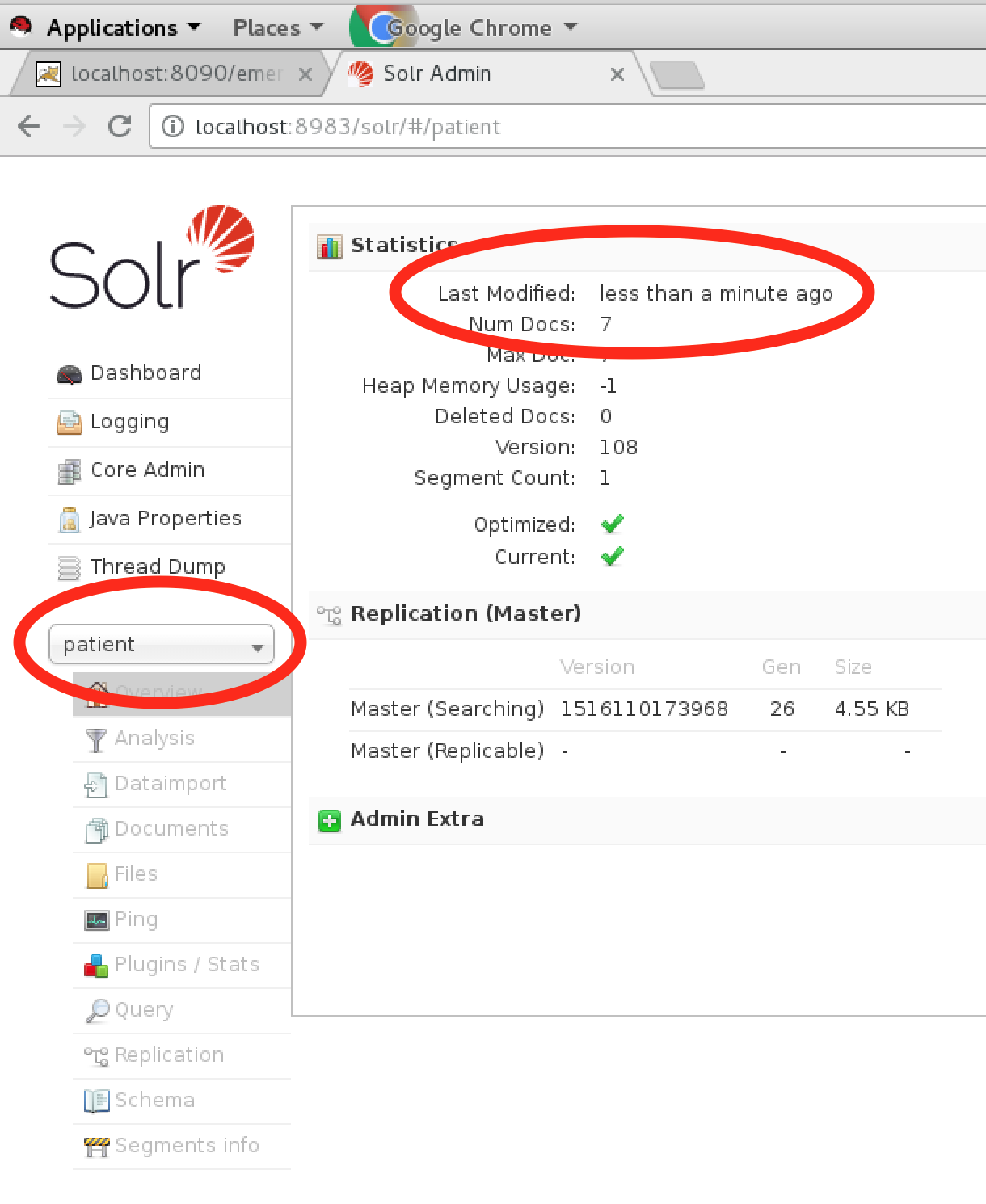Click the Ping monitor icon
Screen dimensions: 986x1204
[x=96, y=920]
